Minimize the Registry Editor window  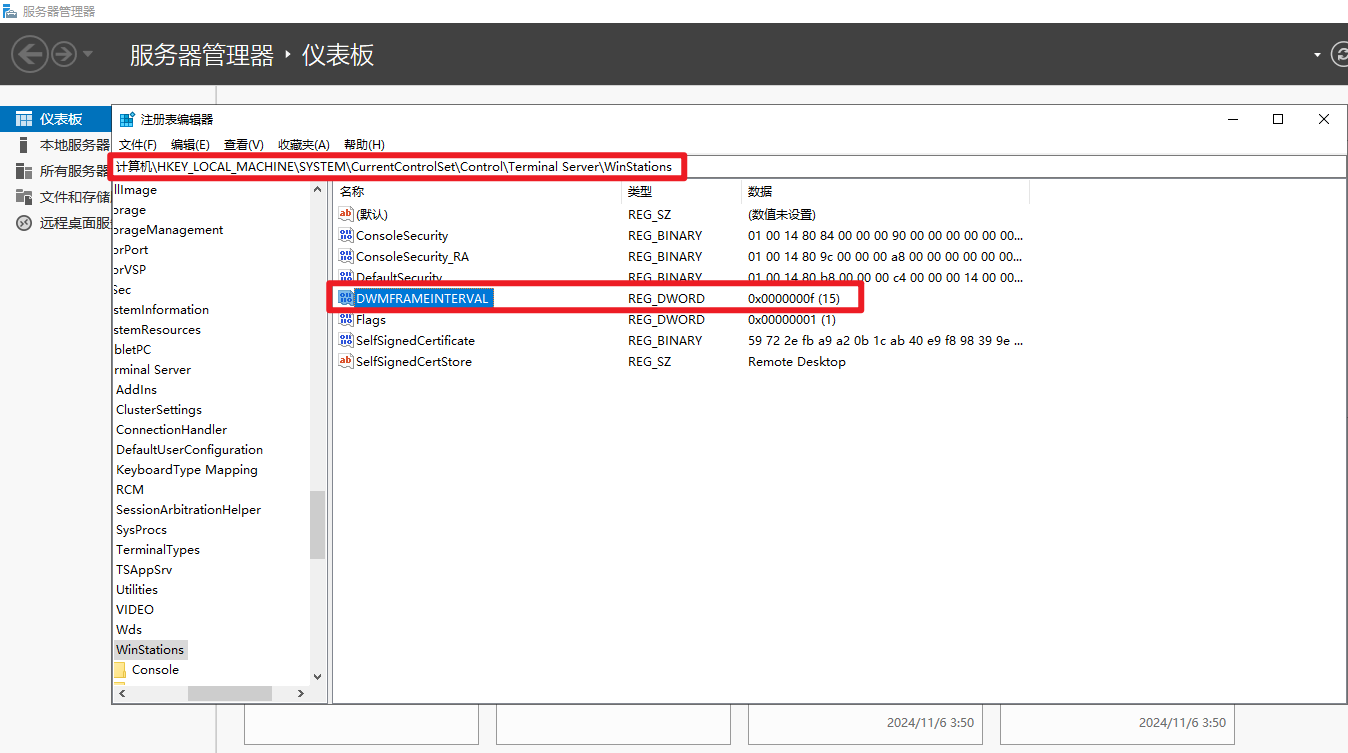pyautogui.click(x=1232, y=119)
